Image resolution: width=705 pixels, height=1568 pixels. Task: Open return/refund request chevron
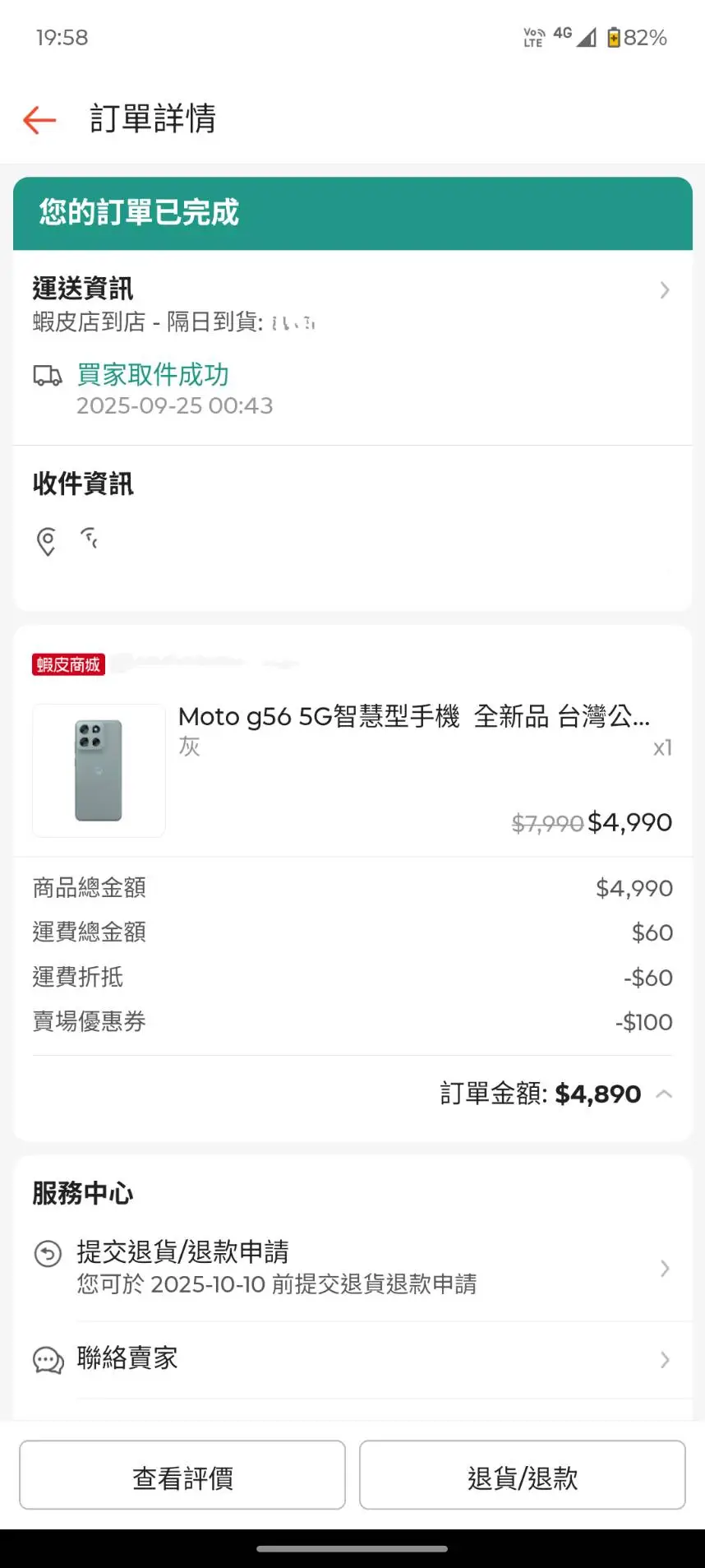click(665, 1268)
